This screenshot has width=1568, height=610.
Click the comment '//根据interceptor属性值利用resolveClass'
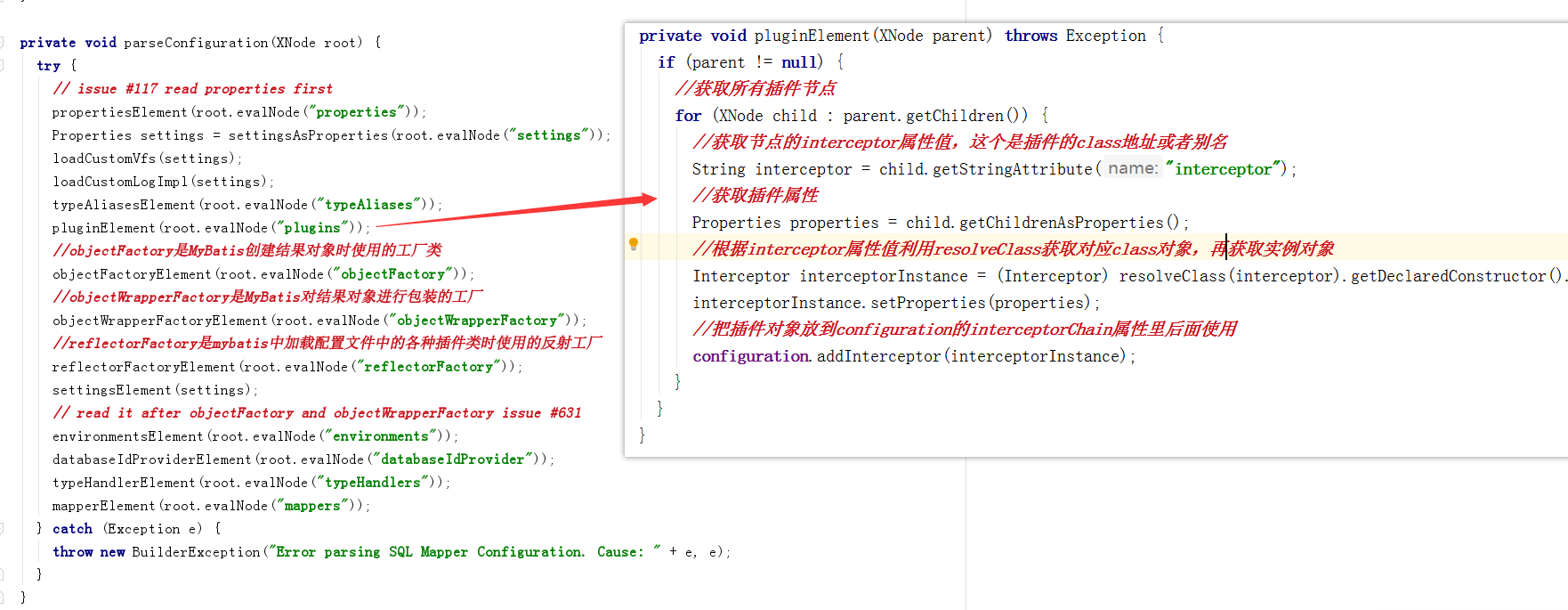(x=1014, y=248)
